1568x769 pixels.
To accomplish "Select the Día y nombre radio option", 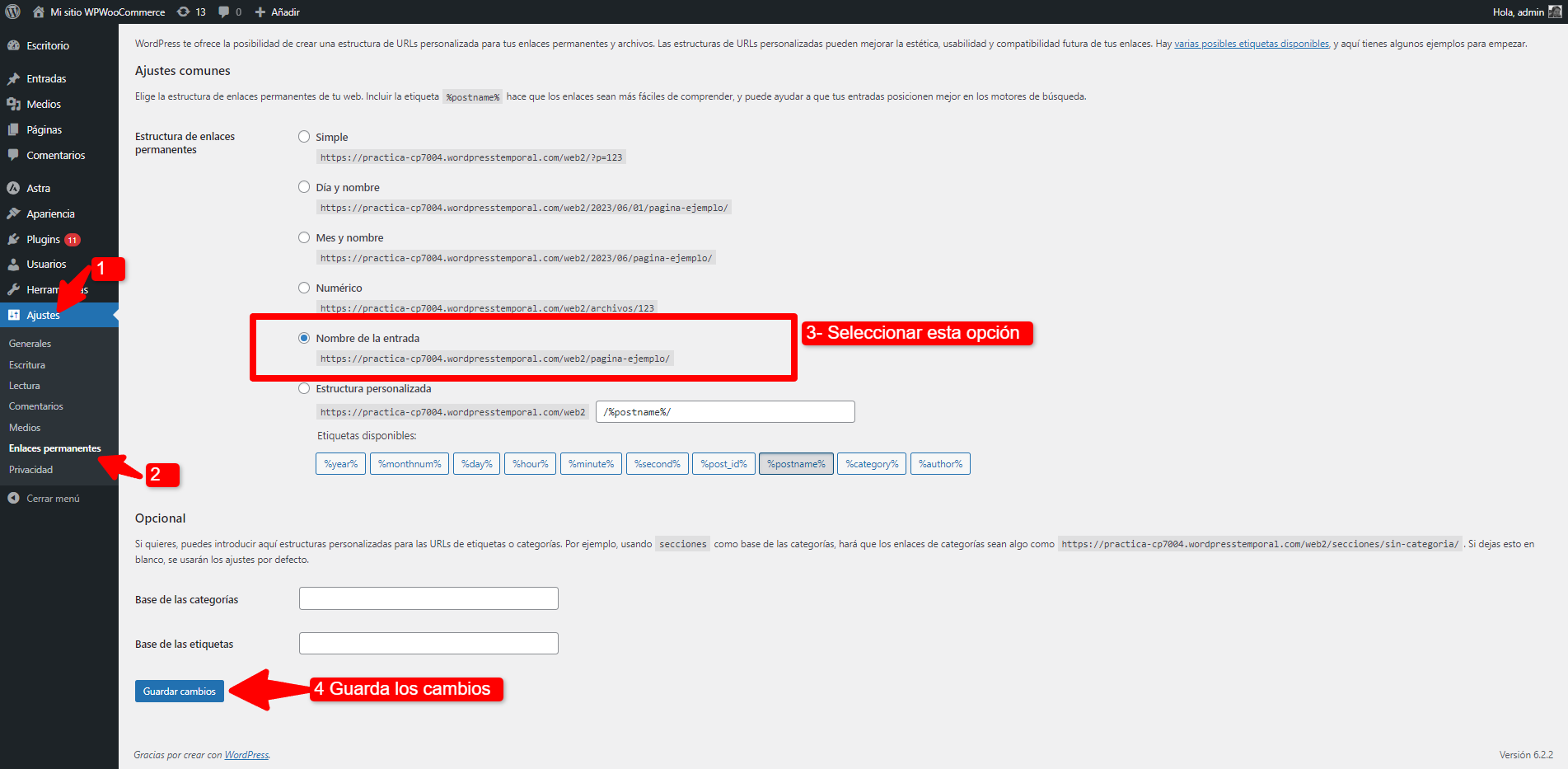I will tap(304, 187).
